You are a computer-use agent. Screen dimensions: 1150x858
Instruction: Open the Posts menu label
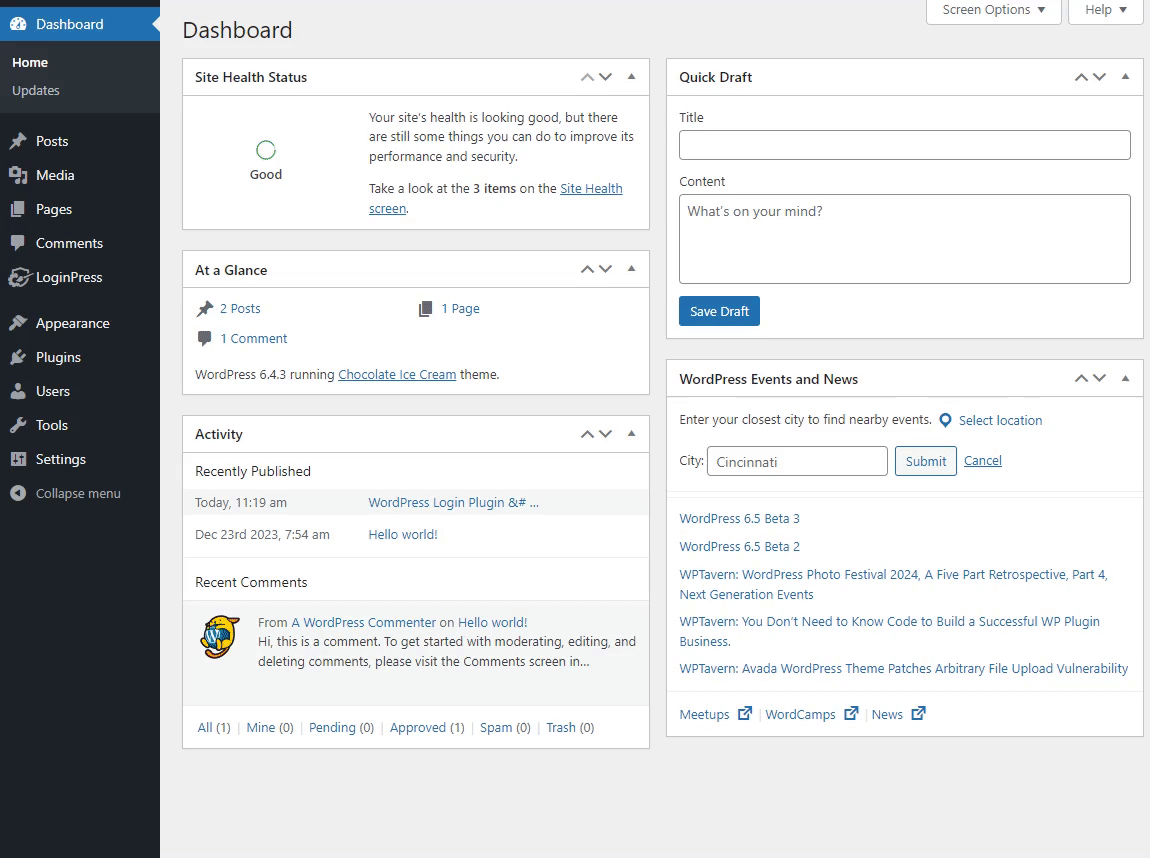[x=52, y=141]
